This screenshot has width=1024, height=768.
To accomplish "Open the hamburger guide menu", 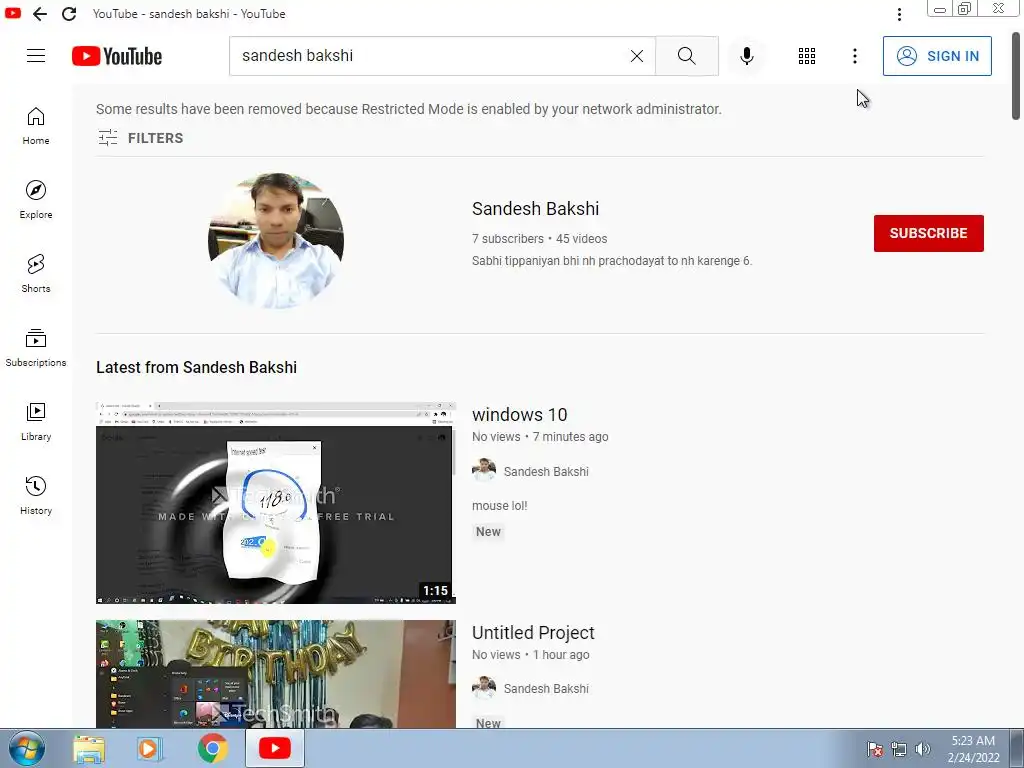I will 36,56.
